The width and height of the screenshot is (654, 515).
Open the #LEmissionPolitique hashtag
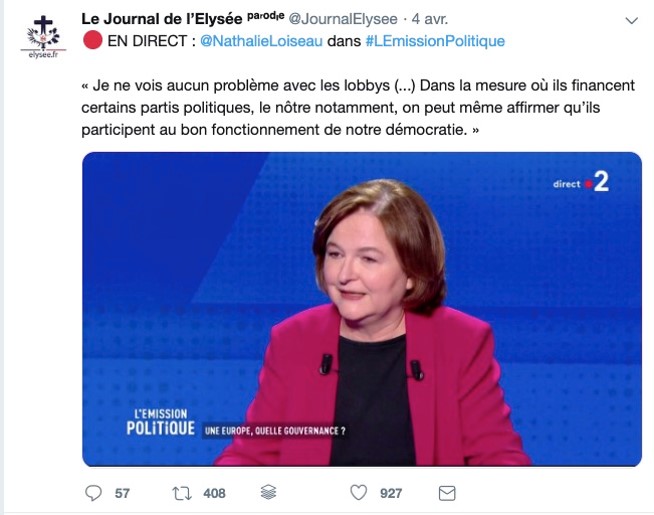pyautogui.click(x=435, y=41)
